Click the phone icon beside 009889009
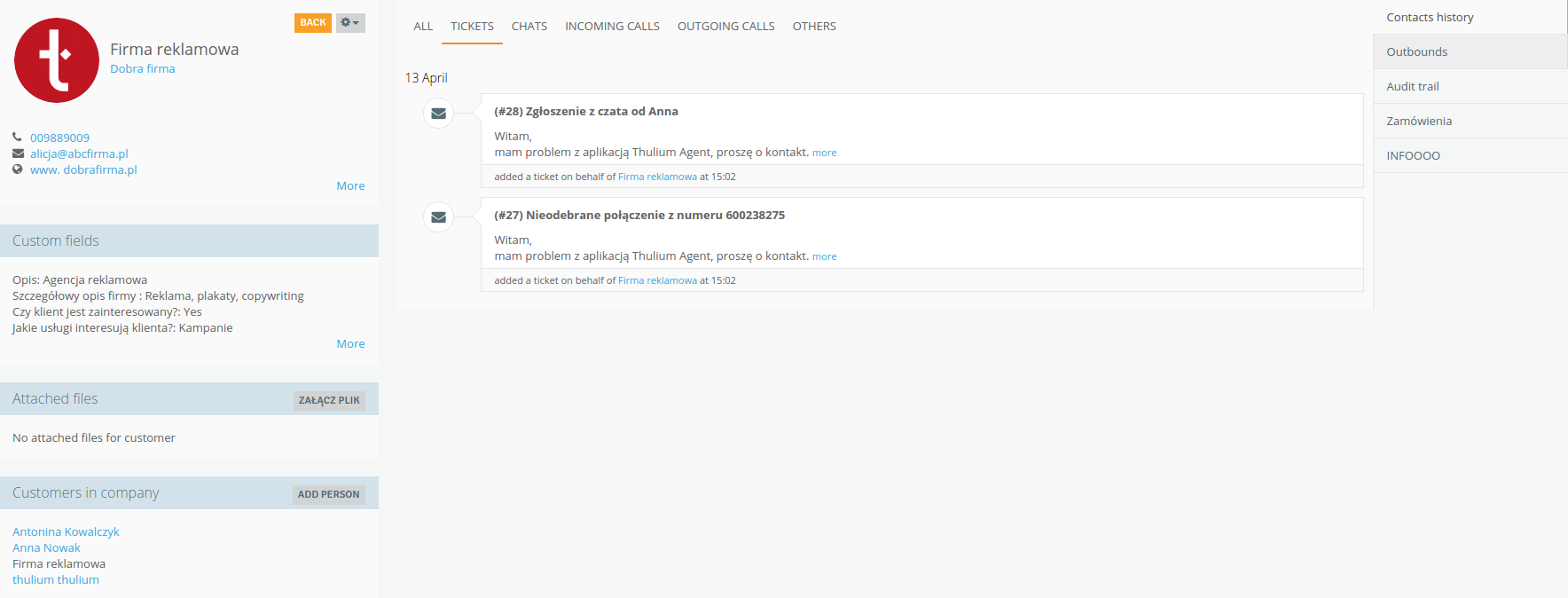The width and height of the screenshot is (1568, 598). tap(17, 138)
